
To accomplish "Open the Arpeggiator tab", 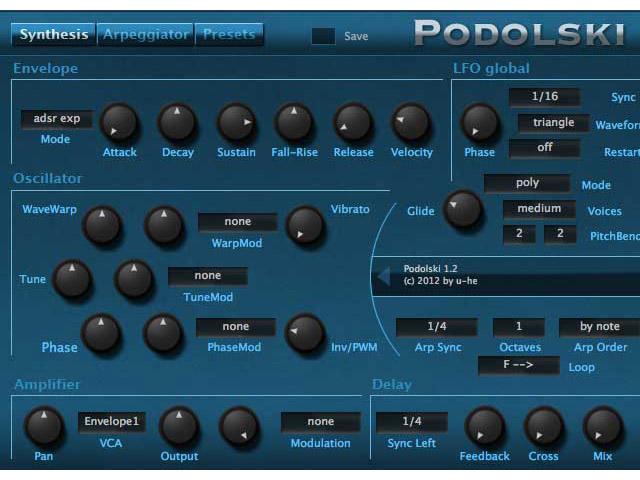I will (x=145, y=34).
